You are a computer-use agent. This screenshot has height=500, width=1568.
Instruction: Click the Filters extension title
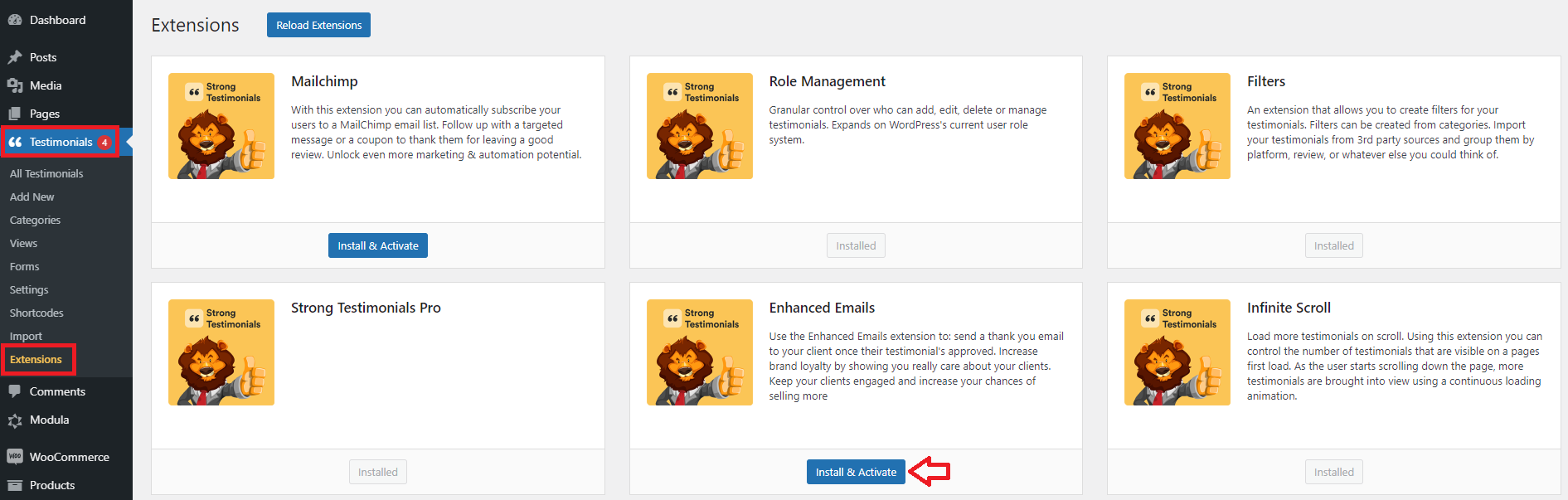pos(1266,81)
